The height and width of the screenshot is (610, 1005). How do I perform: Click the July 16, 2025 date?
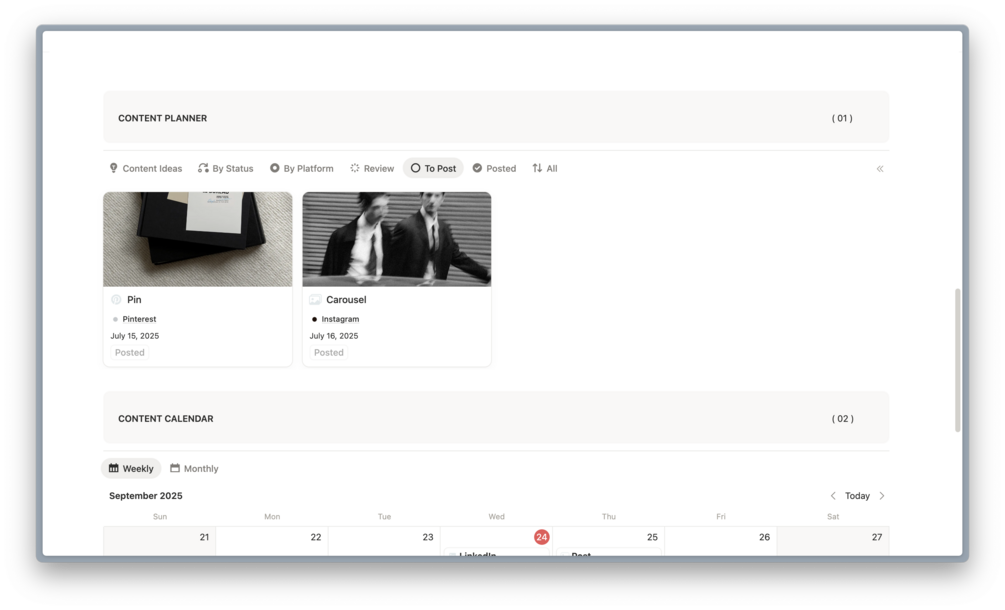pos(334,336)
